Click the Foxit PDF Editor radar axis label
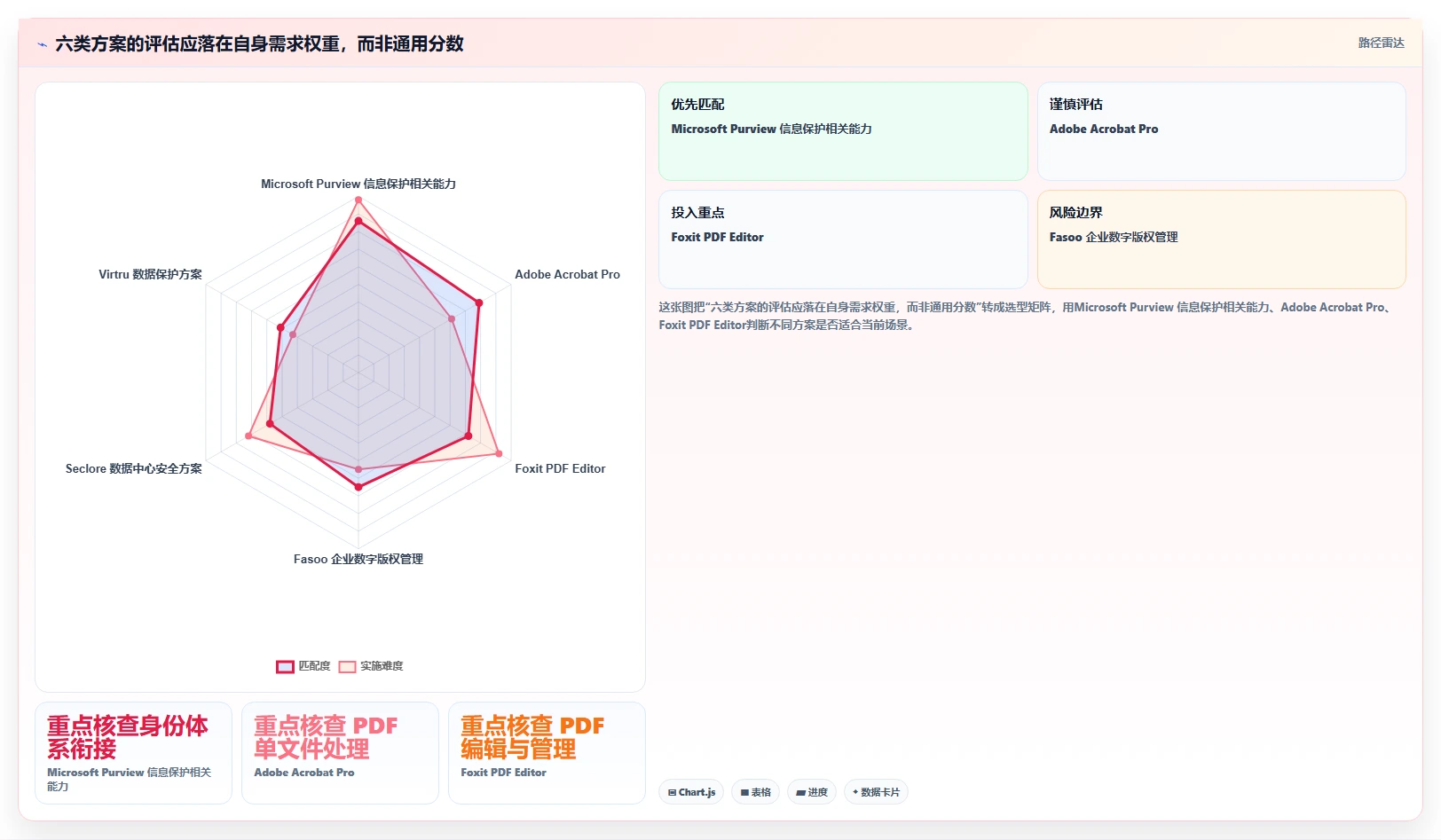 click(x=560, y=468)
